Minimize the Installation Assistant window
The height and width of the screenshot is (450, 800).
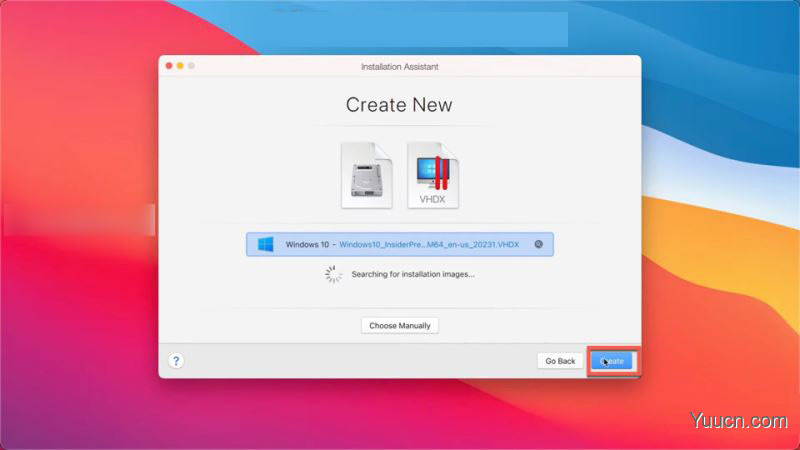(180, 66)
